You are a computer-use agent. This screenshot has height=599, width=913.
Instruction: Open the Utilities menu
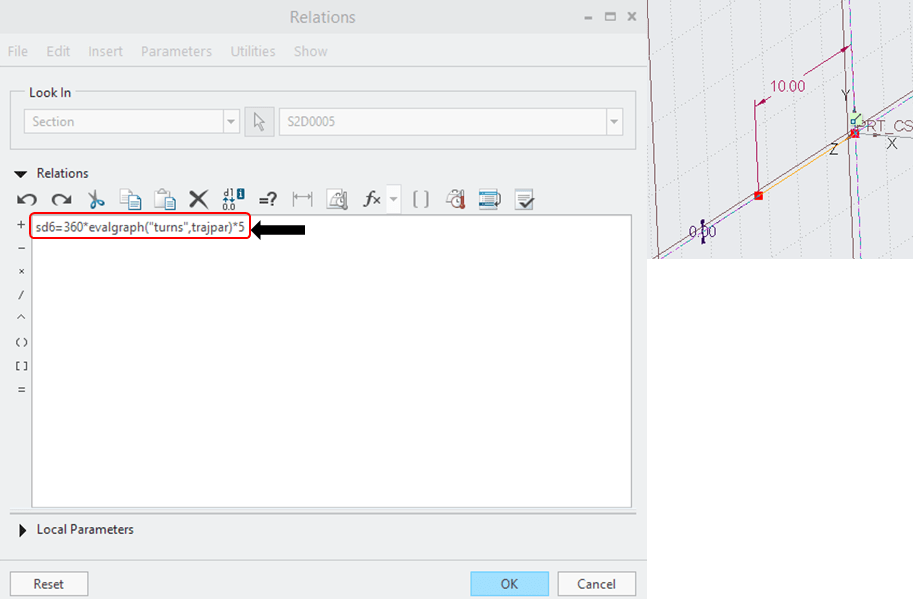[x=252, y=51]
